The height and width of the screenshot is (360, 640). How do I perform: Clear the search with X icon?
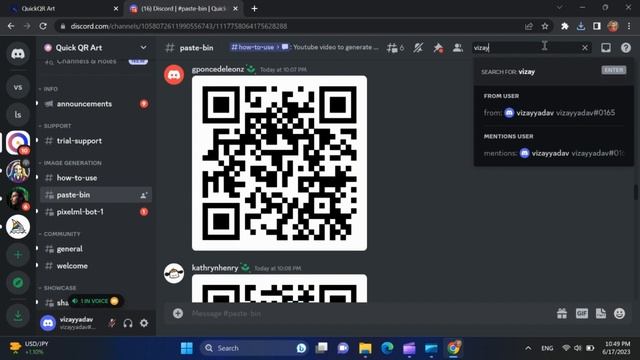(x=584, y=48)
